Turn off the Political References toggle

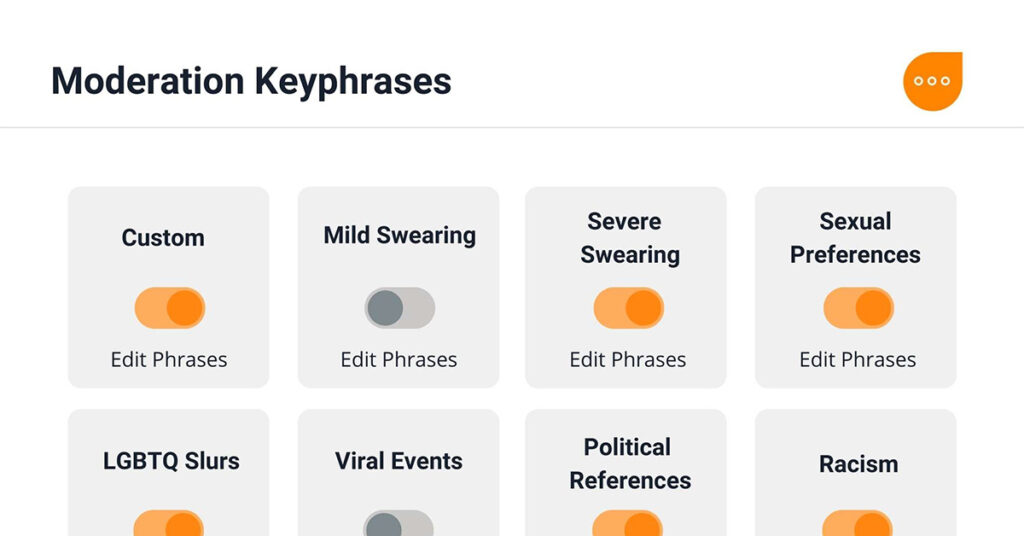628,524
